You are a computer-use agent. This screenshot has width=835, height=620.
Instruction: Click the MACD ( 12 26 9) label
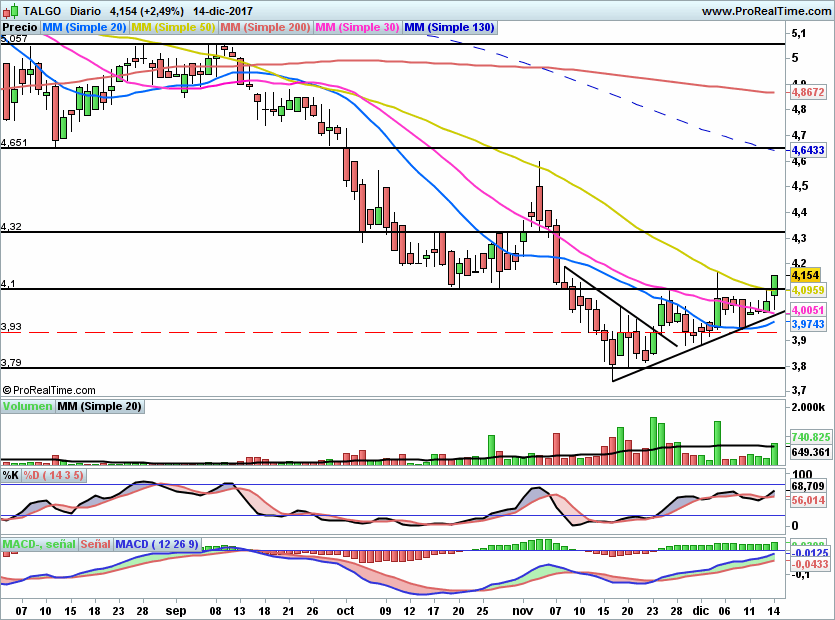pyautogui.click(x=157, y=544)
